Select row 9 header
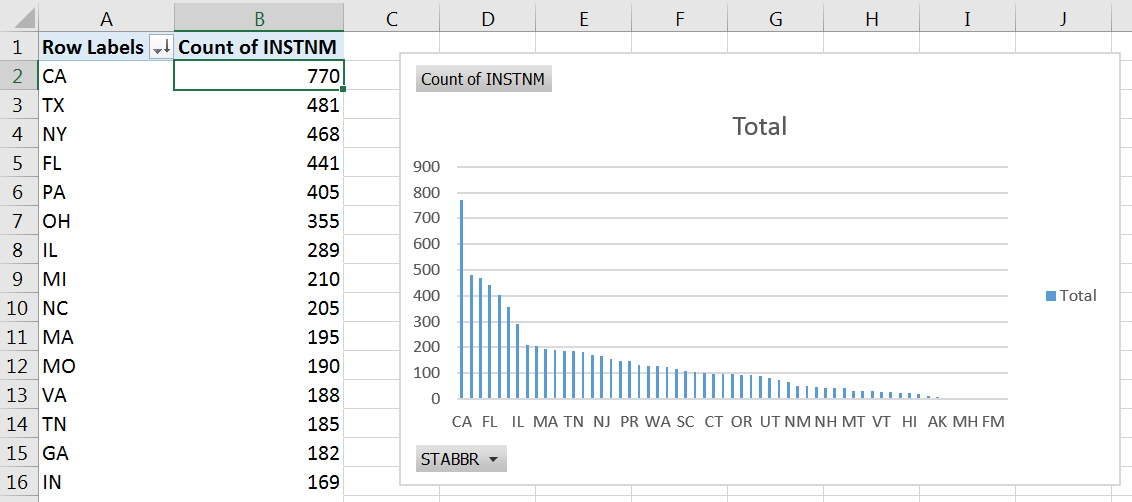This screenshot has width=1132, height=502. [x=19, y=279]
